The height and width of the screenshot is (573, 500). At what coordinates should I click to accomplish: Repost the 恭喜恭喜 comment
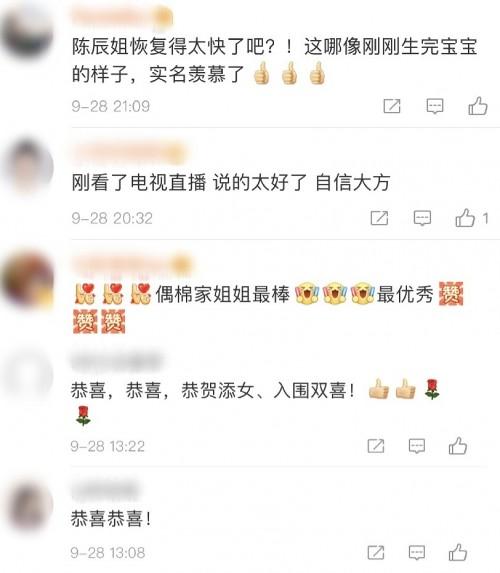pos(376,552)
